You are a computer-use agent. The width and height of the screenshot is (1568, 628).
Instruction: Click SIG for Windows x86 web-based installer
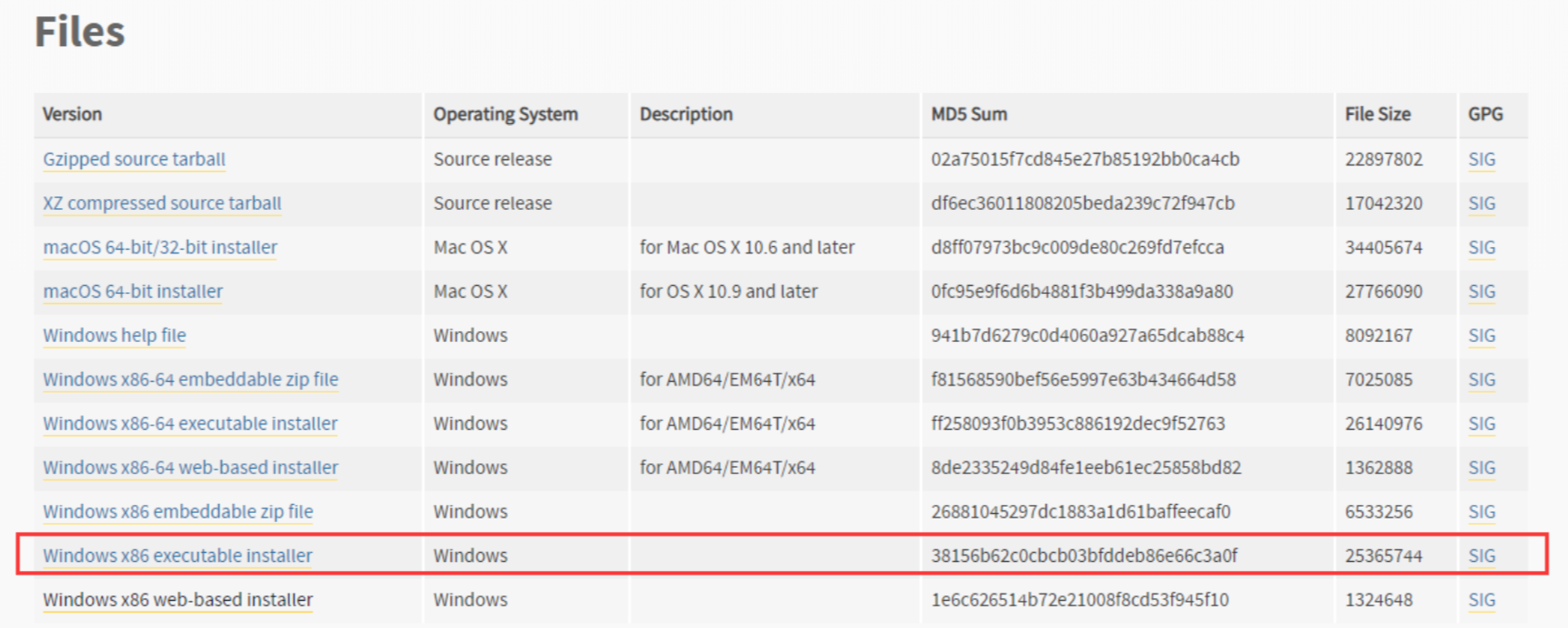point(1481,600)
